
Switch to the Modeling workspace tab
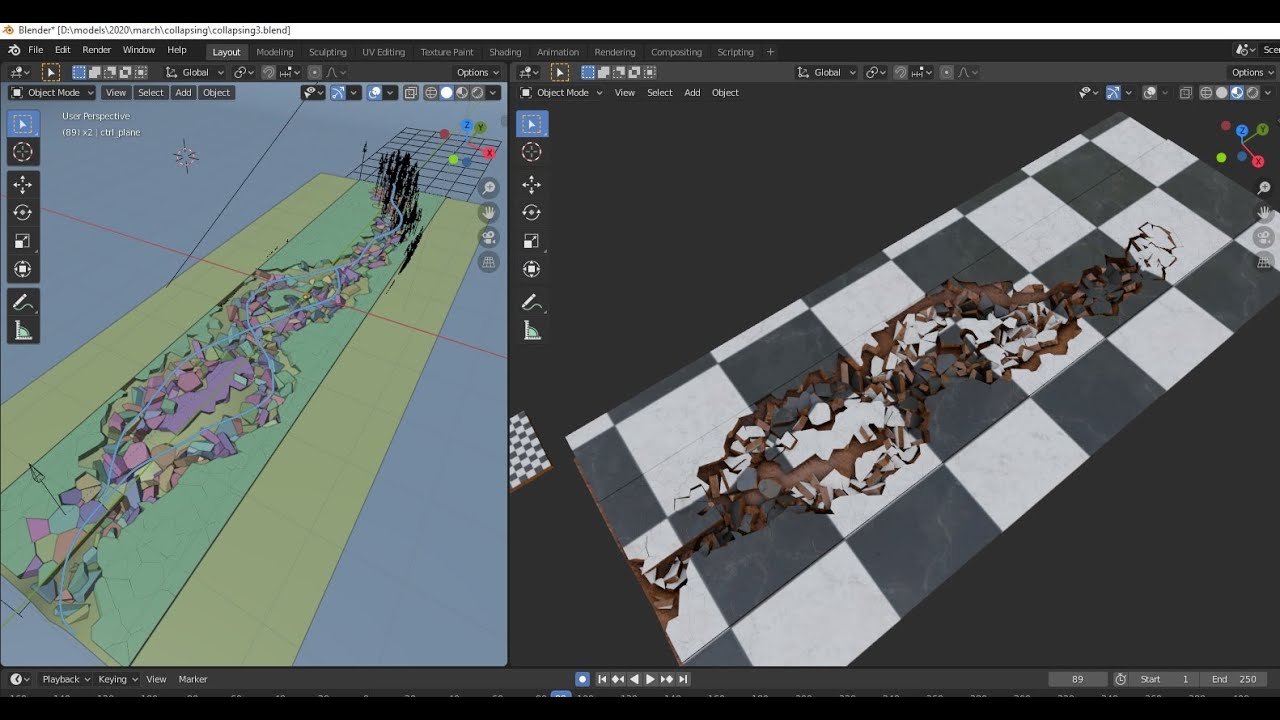click(x=275, y=52)
